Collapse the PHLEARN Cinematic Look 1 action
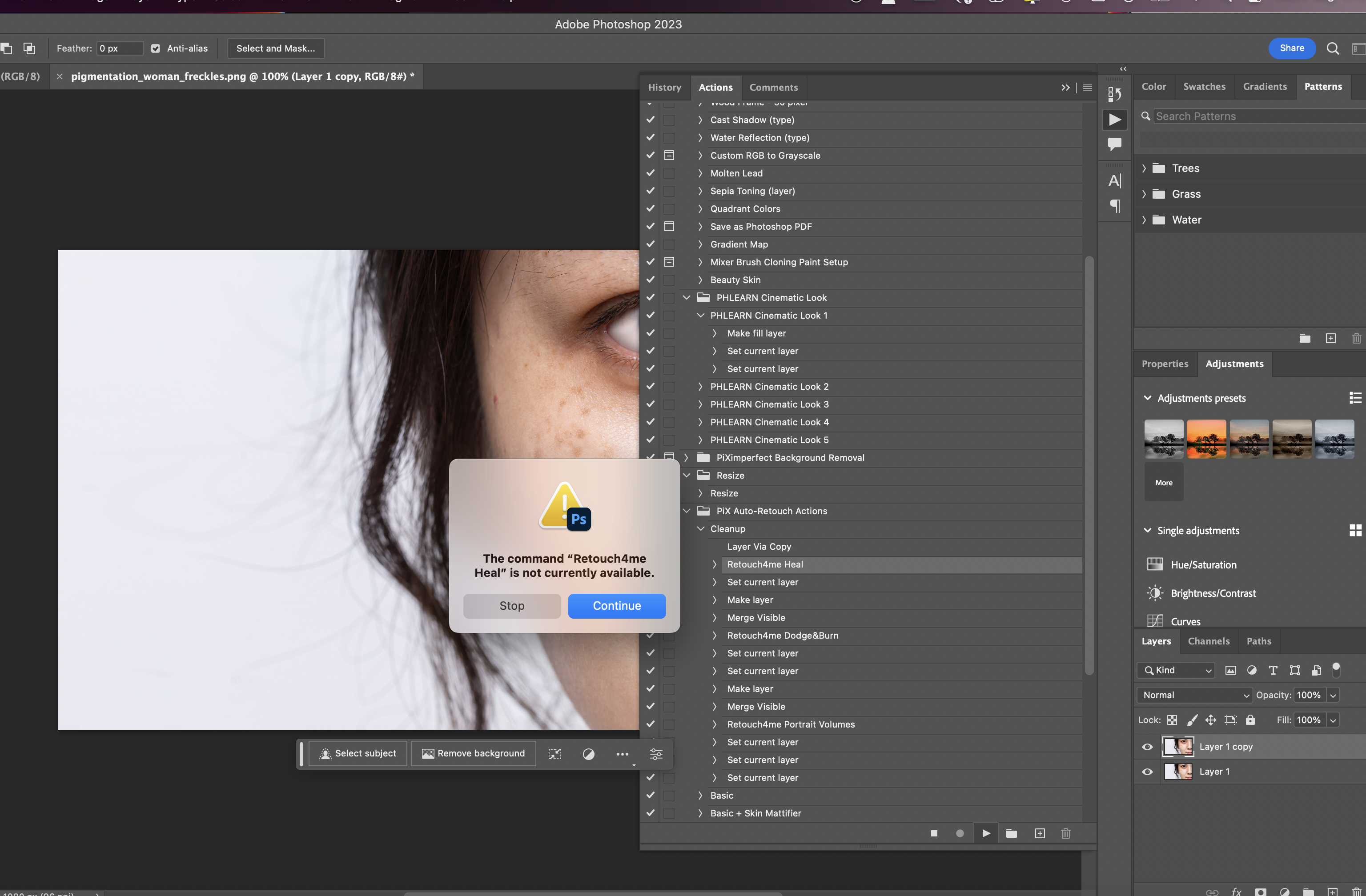Screen dimensions: 1366x896 [x=700, y=316]
